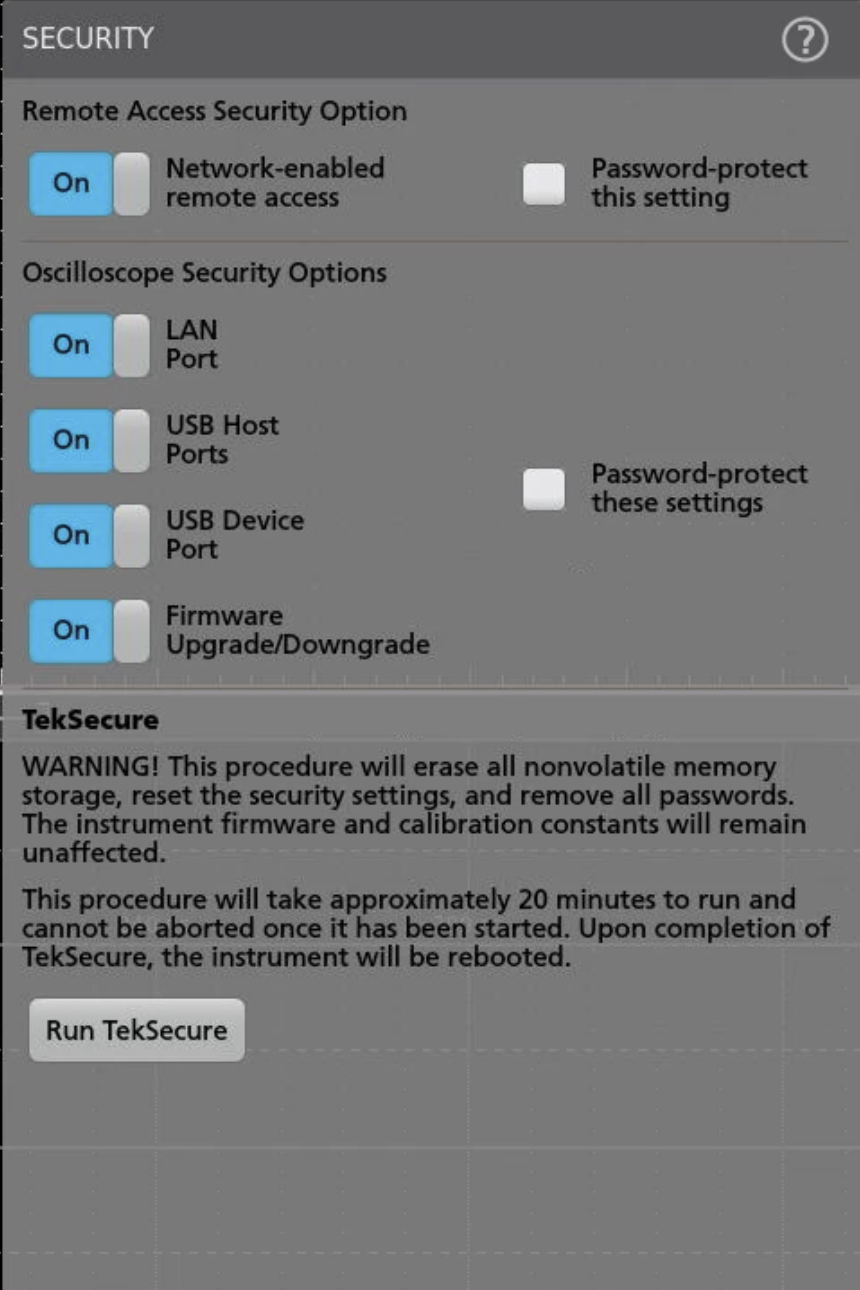The height and width of the screenshot is (1290, 860).
Task: Disable Network-enabled remote access
Action: (87, 183)
